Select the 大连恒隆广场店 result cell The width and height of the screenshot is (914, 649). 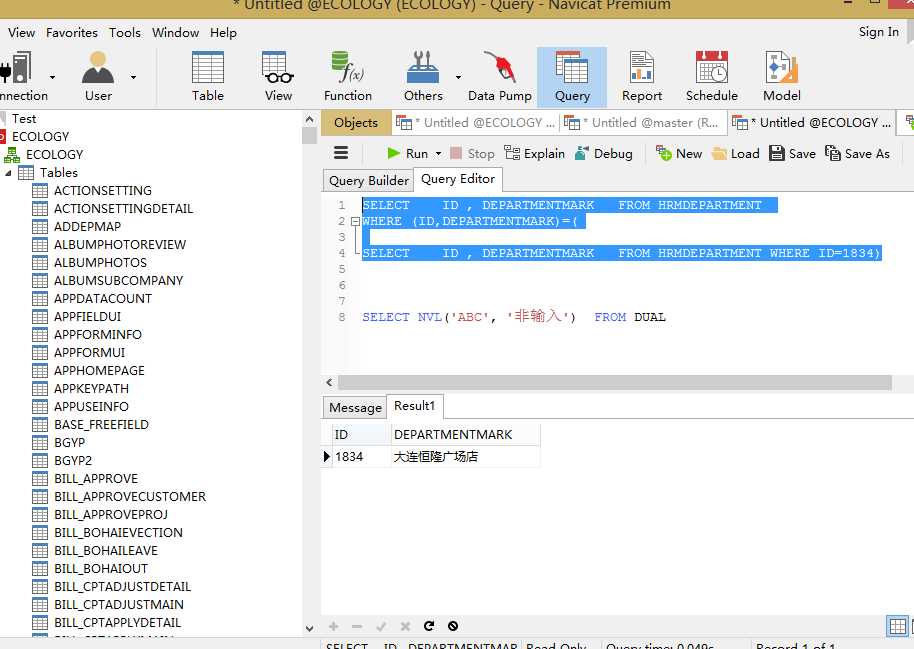tap(465, 457)
